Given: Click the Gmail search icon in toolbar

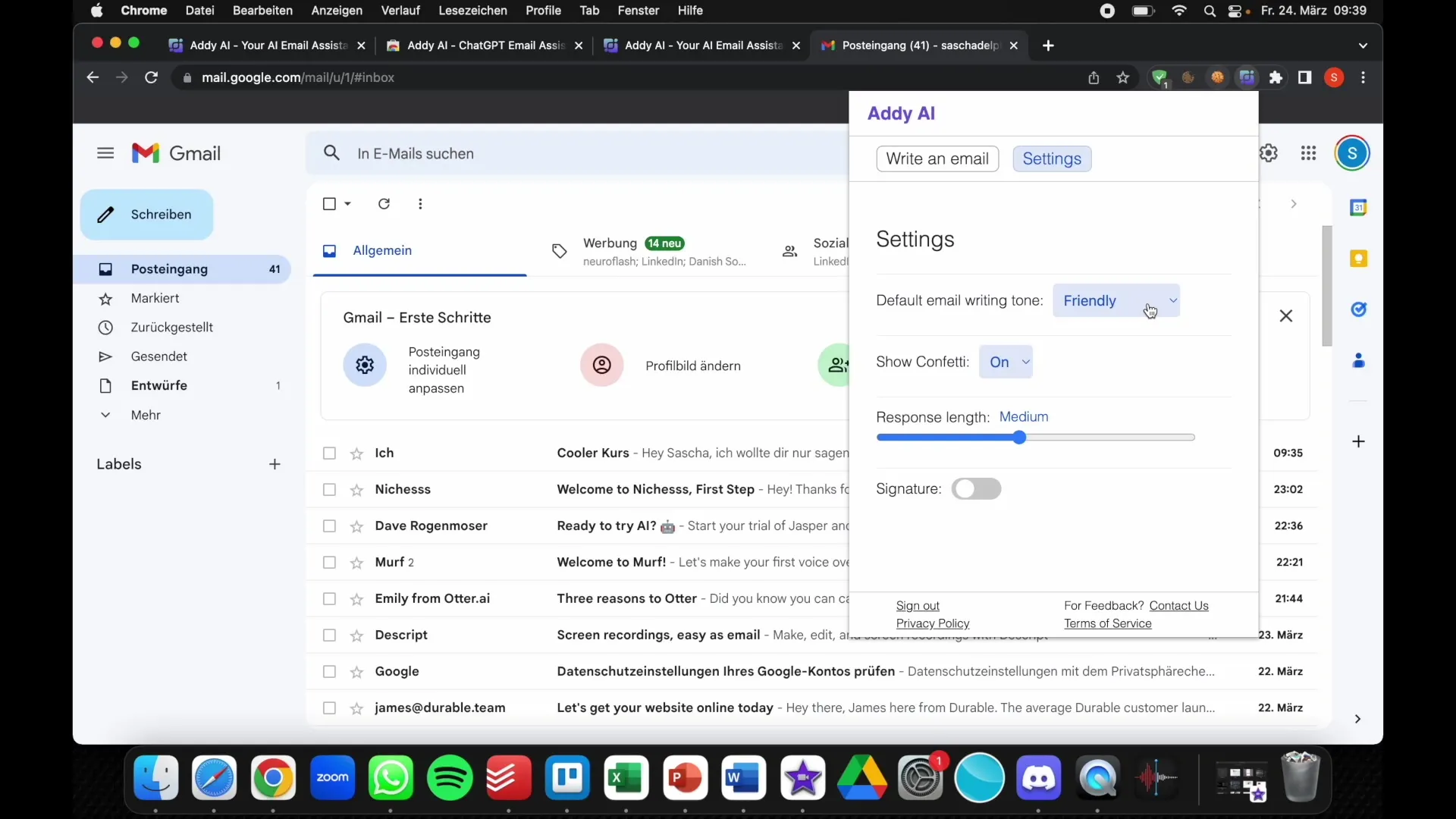Looking at the screenshot, I should (331, 153).
